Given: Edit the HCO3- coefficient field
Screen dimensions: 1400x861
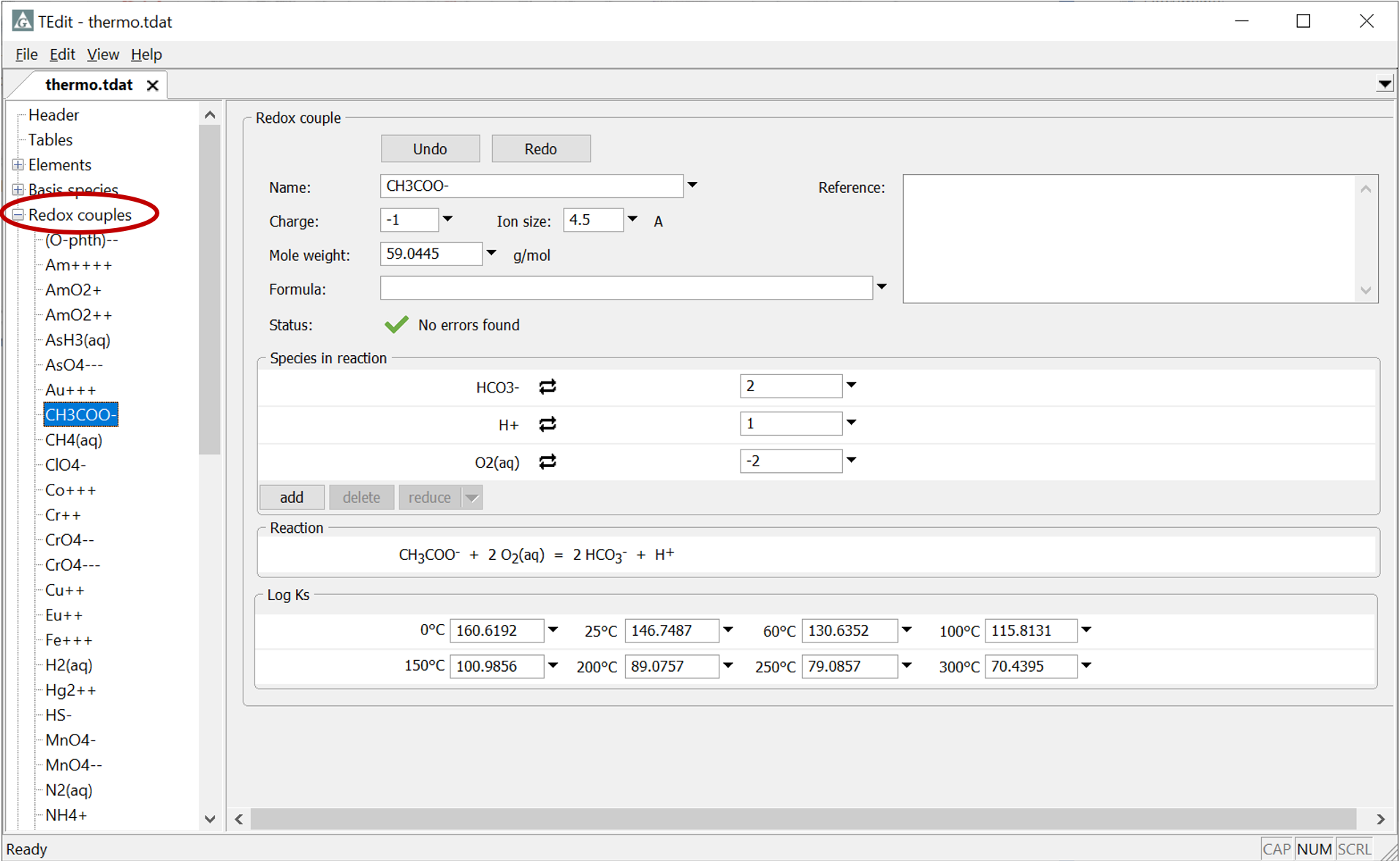Looking at the screenshot, I should click(791, 386).
